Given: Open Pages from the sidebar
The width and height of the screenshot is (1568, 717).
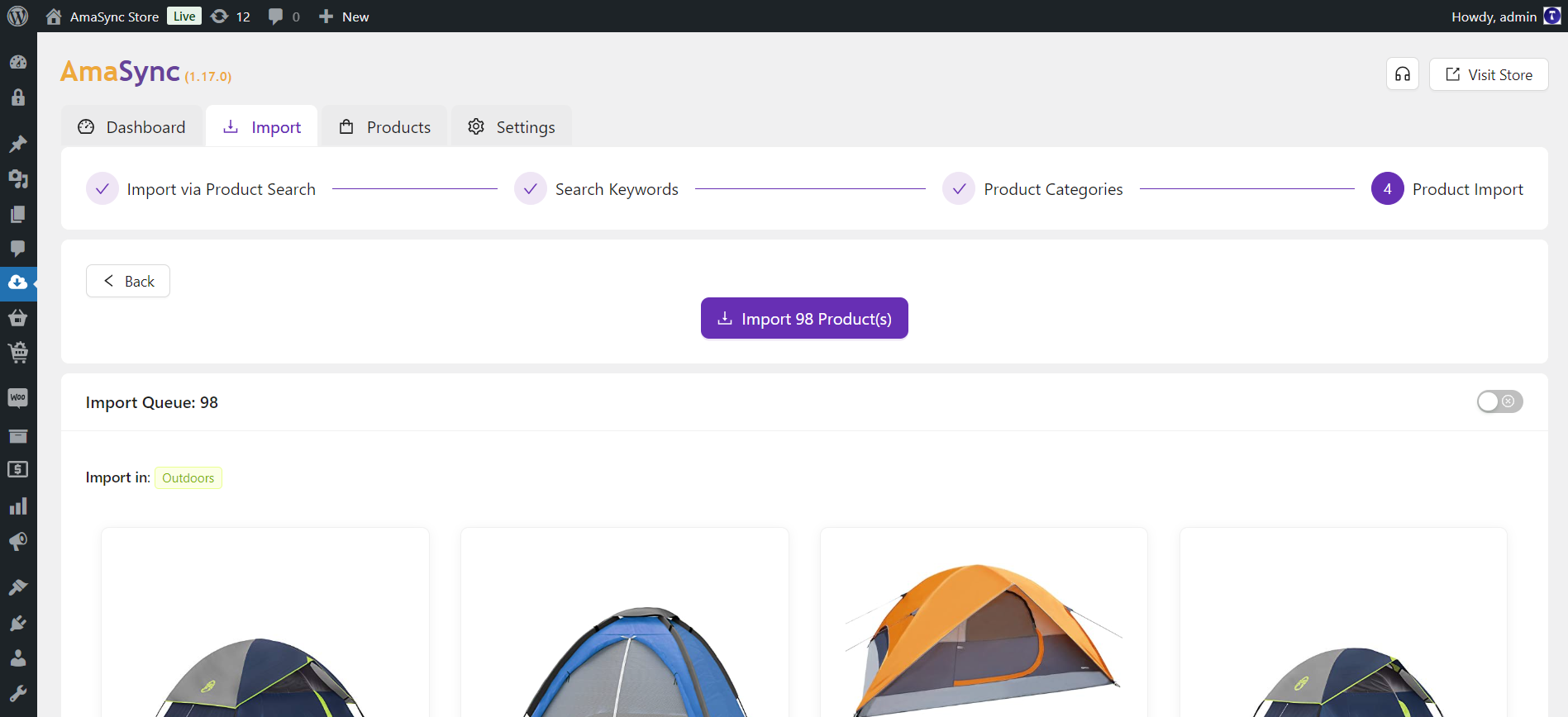Looking at the screenshot, I should point(18,214).
